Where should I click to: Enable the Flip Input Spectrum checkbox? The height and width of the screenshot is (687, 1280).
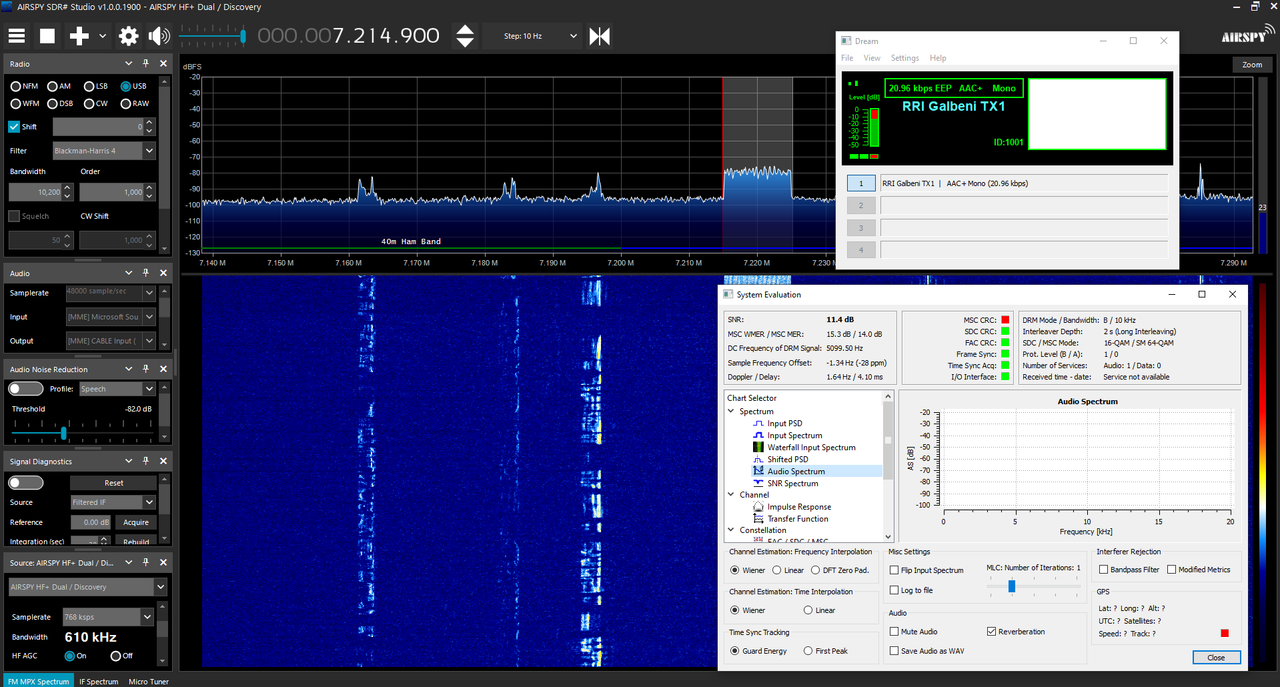pyautogui.click(x=894, y=570)
